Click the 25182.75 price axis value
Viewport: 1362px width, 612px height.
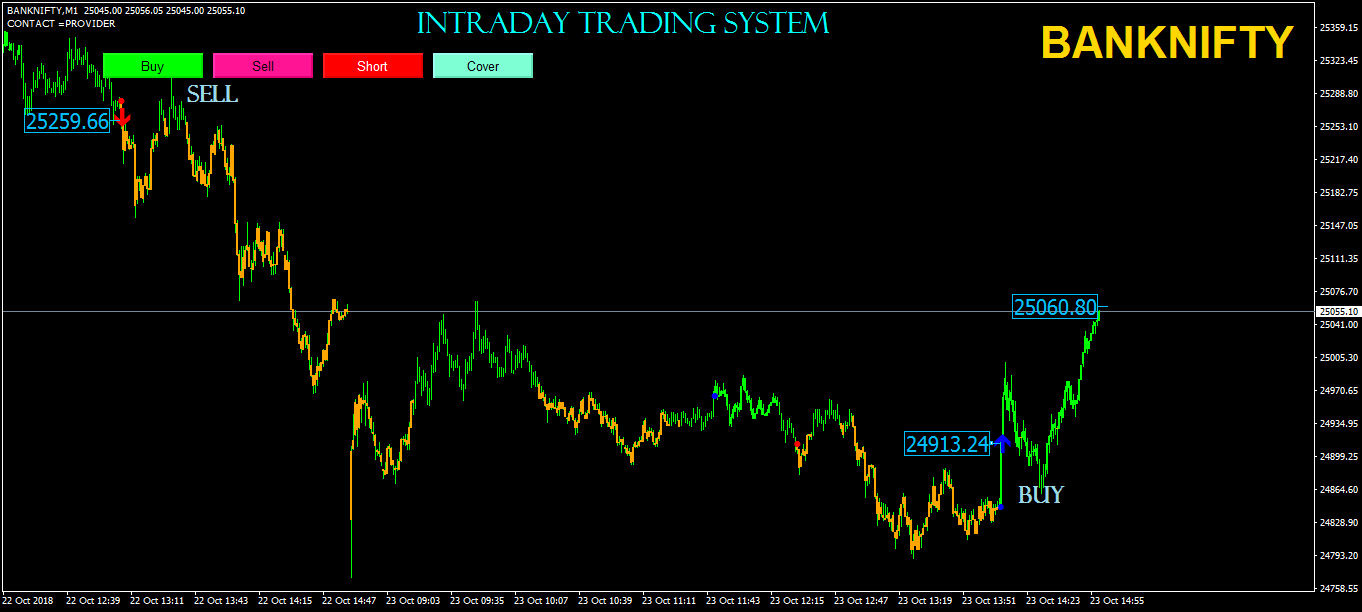pos(1339,193)
